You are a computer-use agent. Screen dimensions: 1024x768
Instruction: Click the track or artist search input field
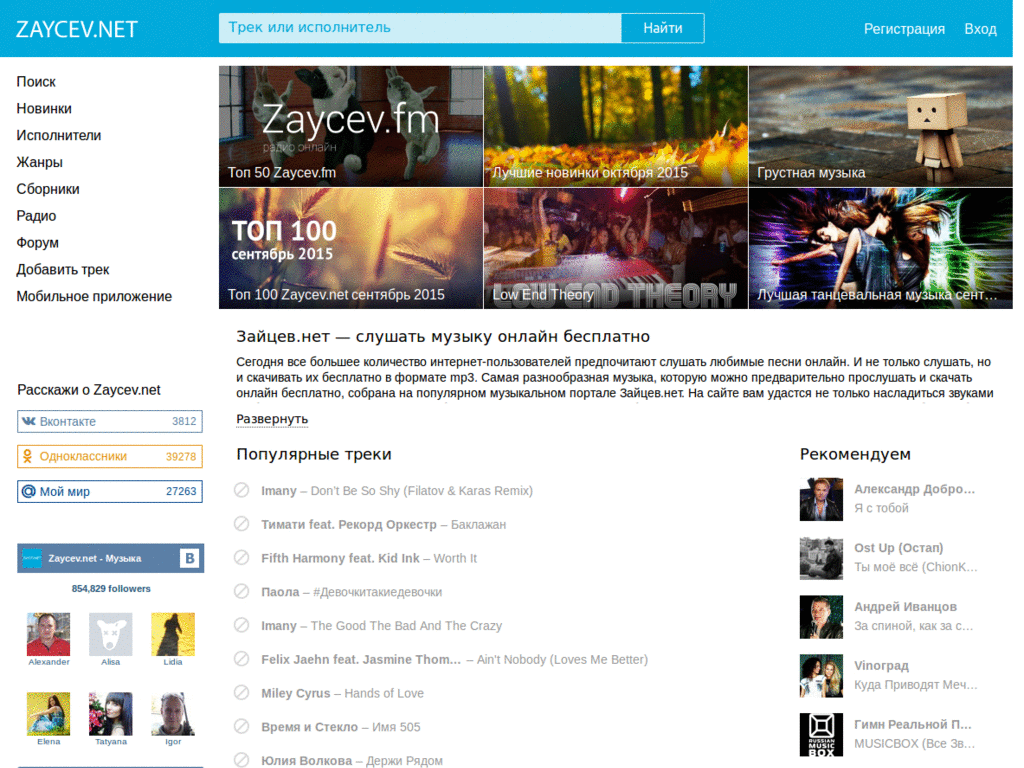[x=420, y=28]
